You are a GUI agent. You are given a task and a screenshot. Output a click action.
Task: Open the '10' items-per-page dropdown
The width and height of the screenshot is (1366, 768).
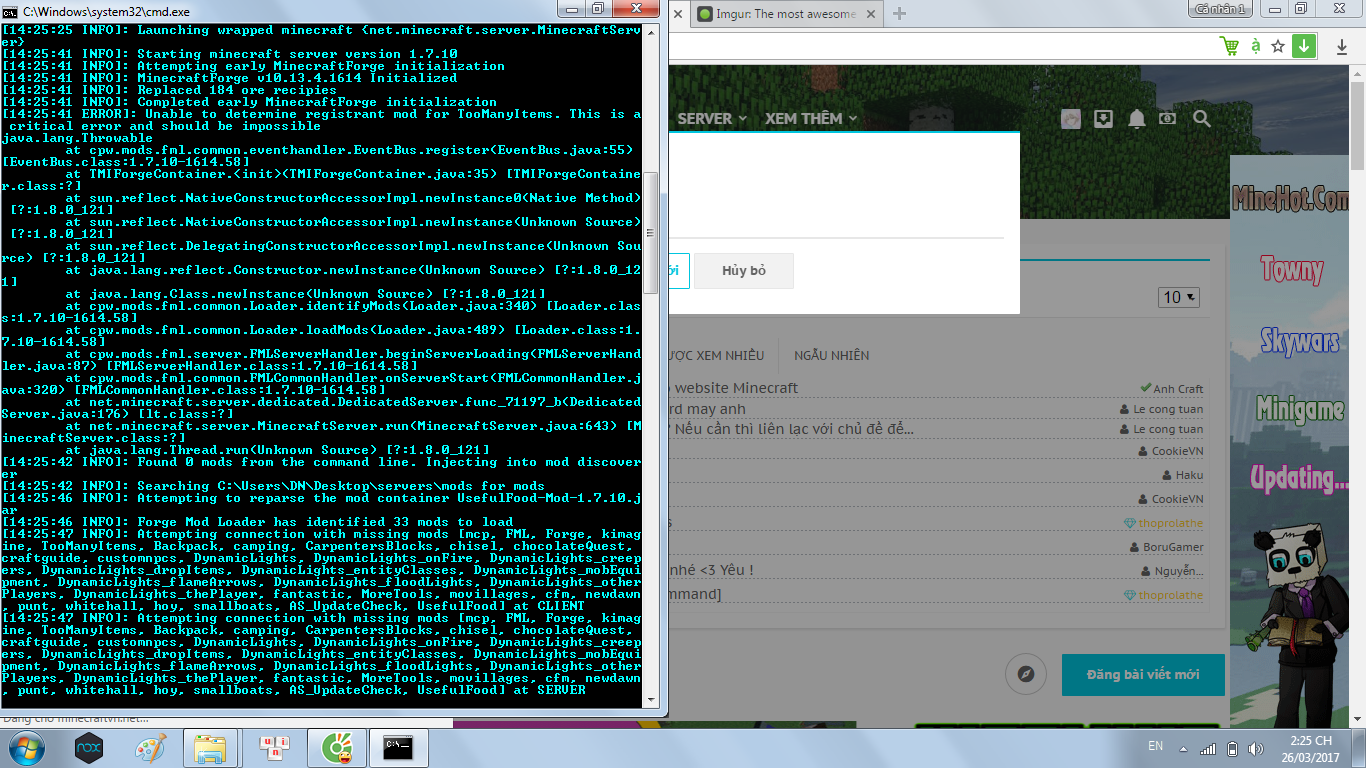tap(1179, 297)
